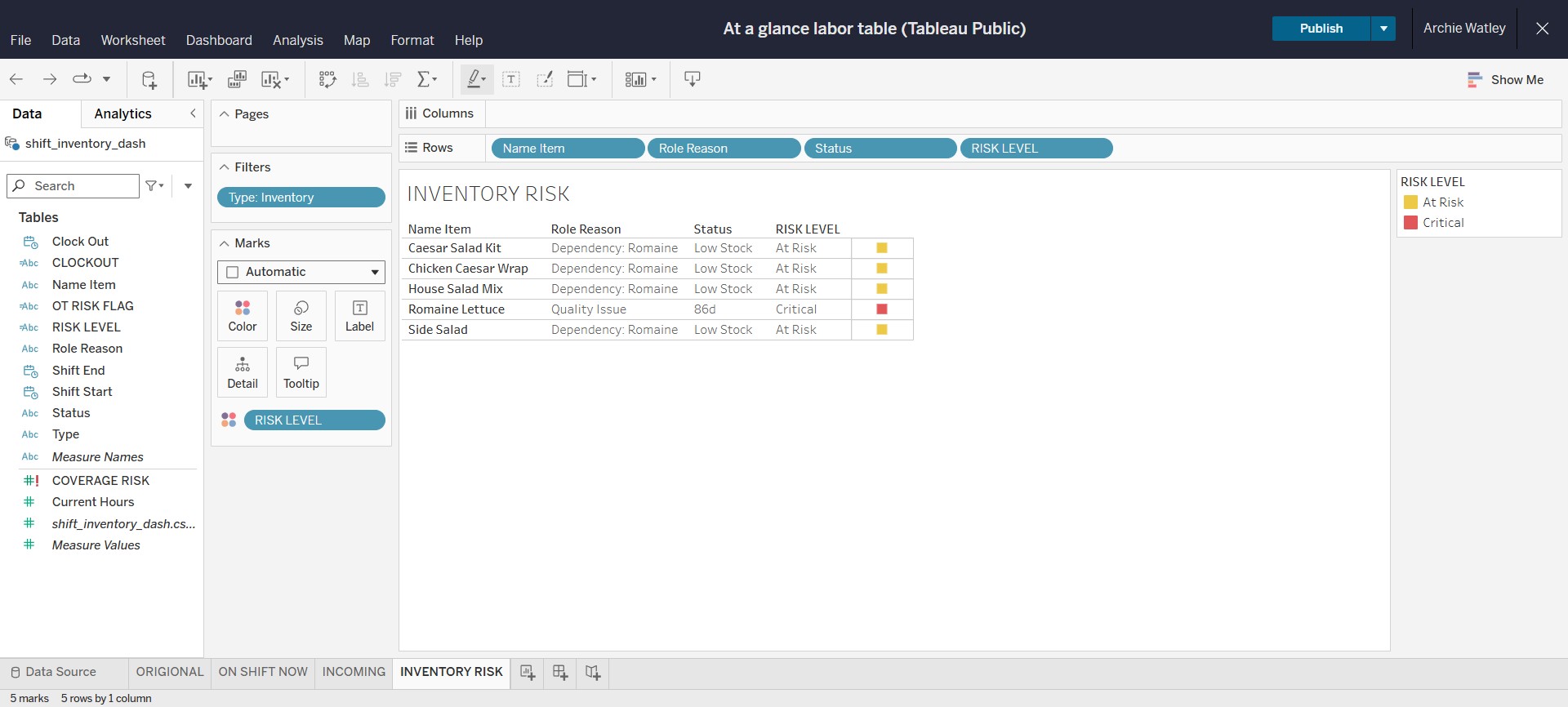The image size is (1568, 707).
Task: Click the Totals sigma icon
Action: [424, 79]
